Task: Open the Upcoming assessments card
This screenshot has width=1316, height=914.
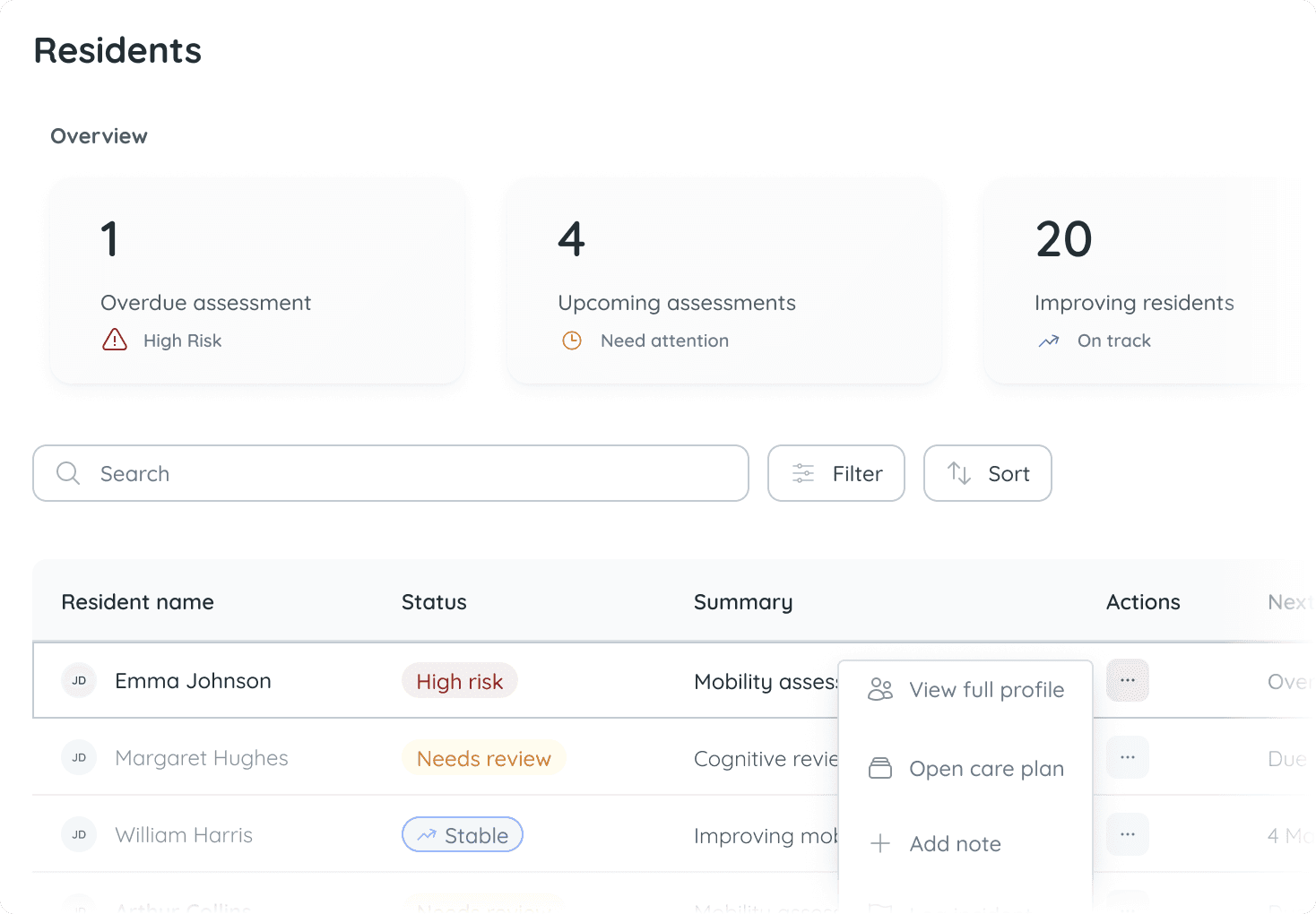Action: click(x=723, y=281)
